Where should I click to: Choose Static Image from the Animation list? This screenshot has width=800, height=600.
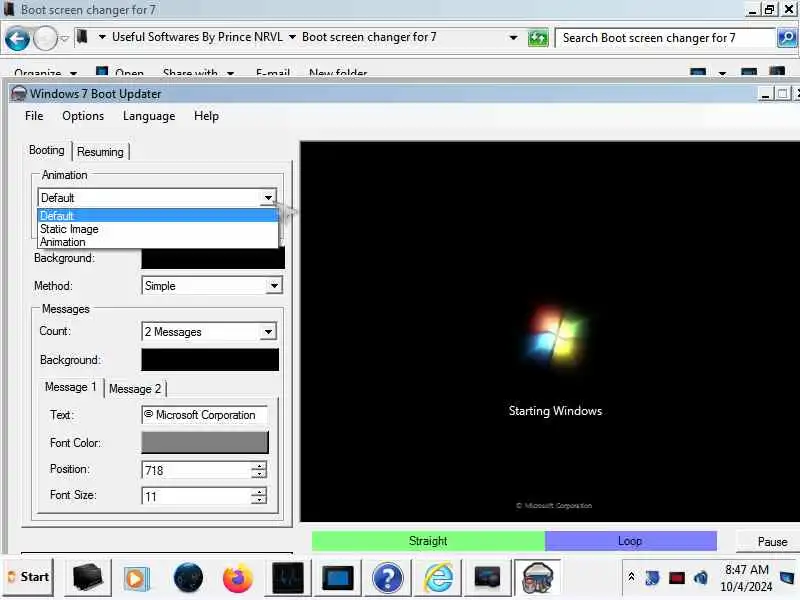point(158,229)
